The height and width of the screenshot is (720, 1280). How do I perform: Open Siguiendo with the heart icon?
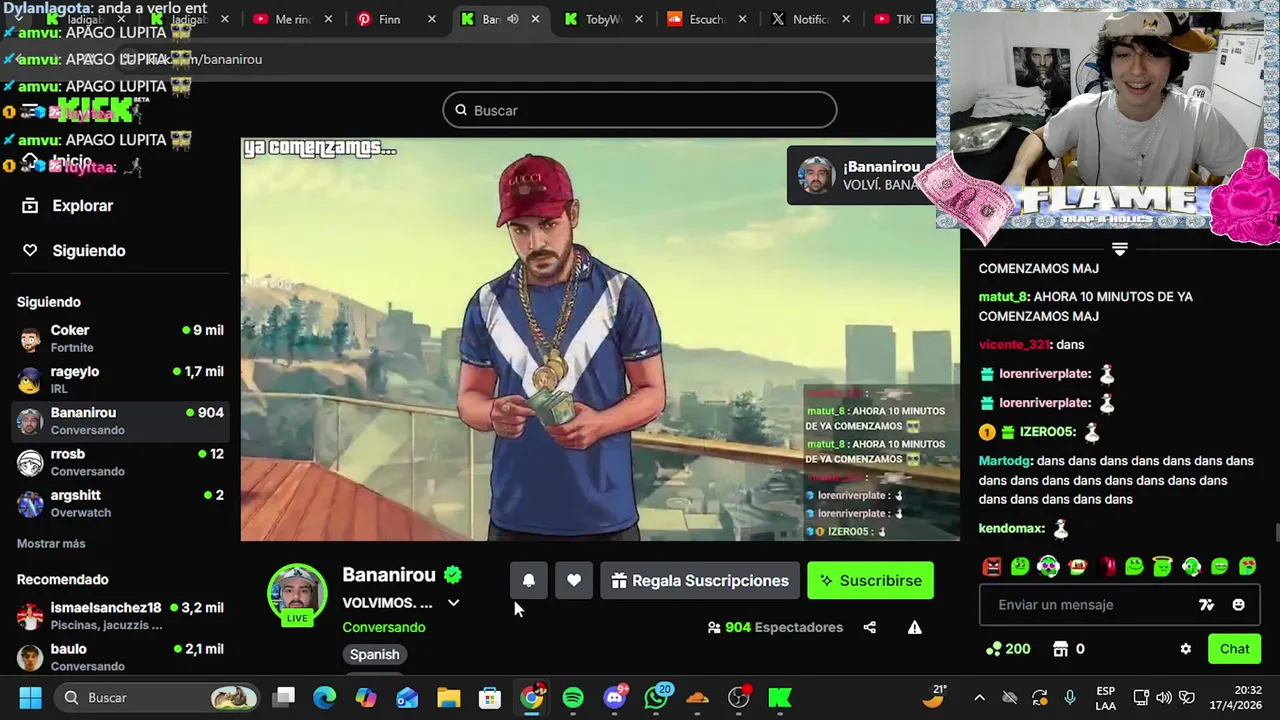[30, 251]
